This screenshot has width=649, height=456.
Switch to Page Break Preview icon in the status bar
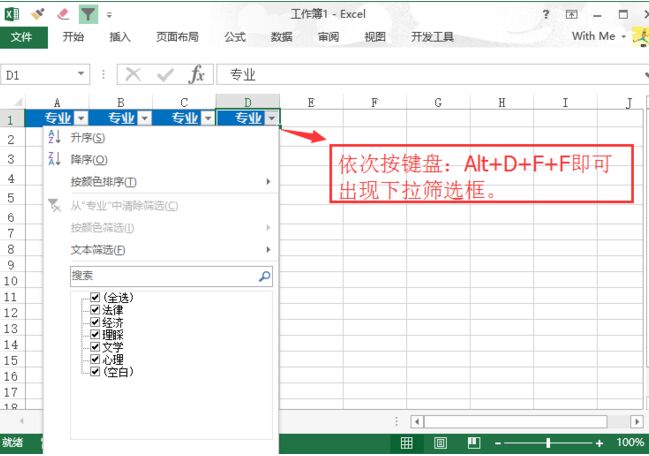coord(474,443)
